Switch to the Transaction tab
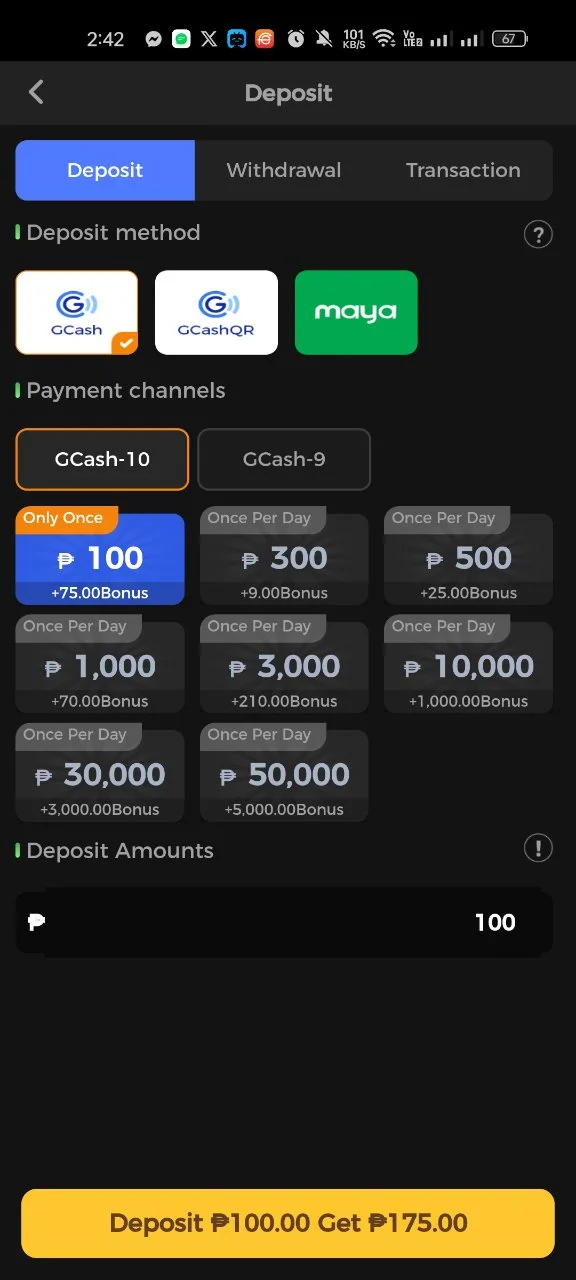 point(463,170)
